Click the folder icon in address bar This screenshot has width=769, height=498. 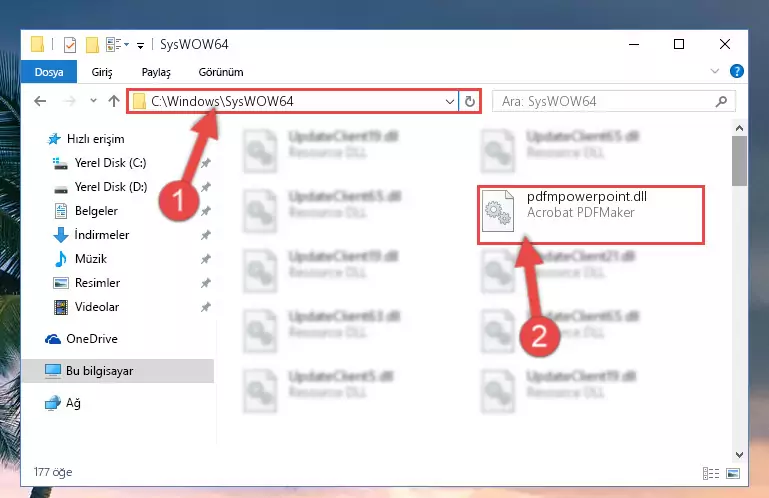click(x=139, y=102)
